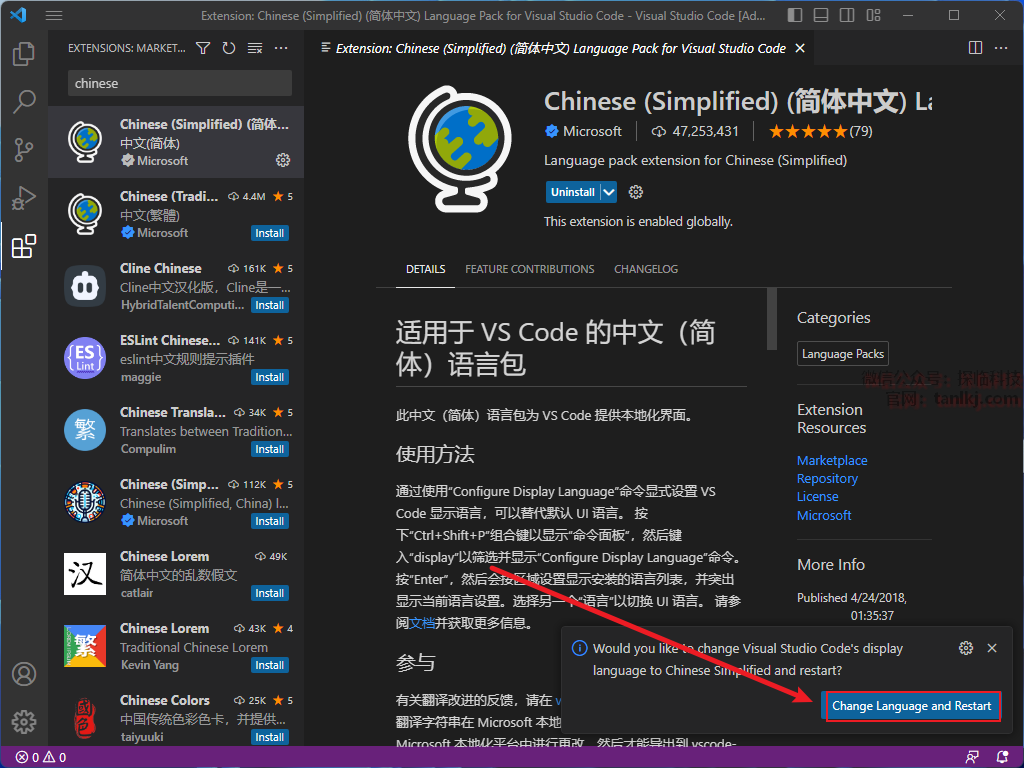The width and height of the screenshot is (1024, 768).
Task: Open Run and Debug view icon
Action: click(24, 198)
